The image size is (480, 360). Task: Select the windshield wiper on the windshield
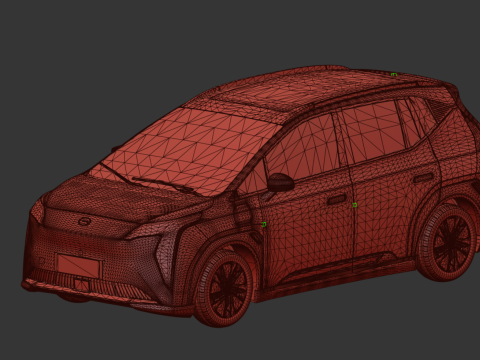[163, 184]
